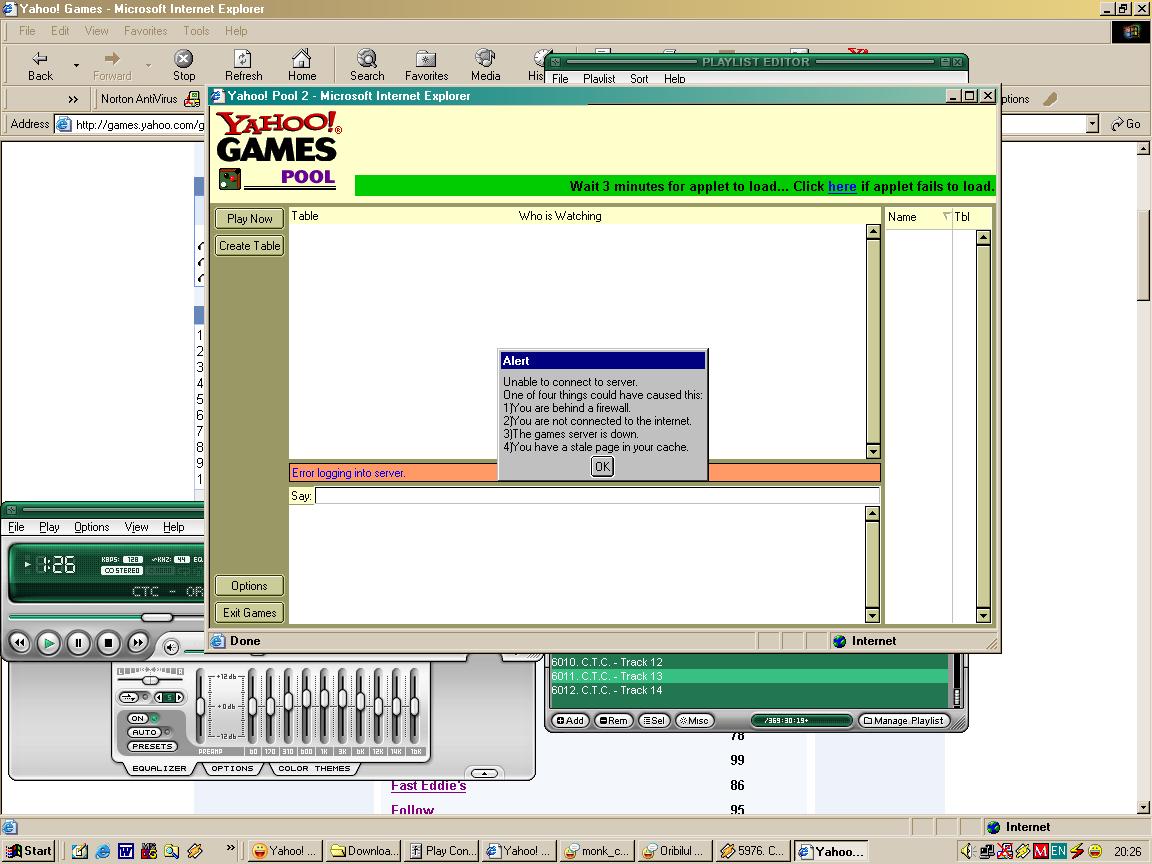Click the Go arrow beside the address bar
Viewport: 1152px width, 864px height.
[x=1126, y=124]
